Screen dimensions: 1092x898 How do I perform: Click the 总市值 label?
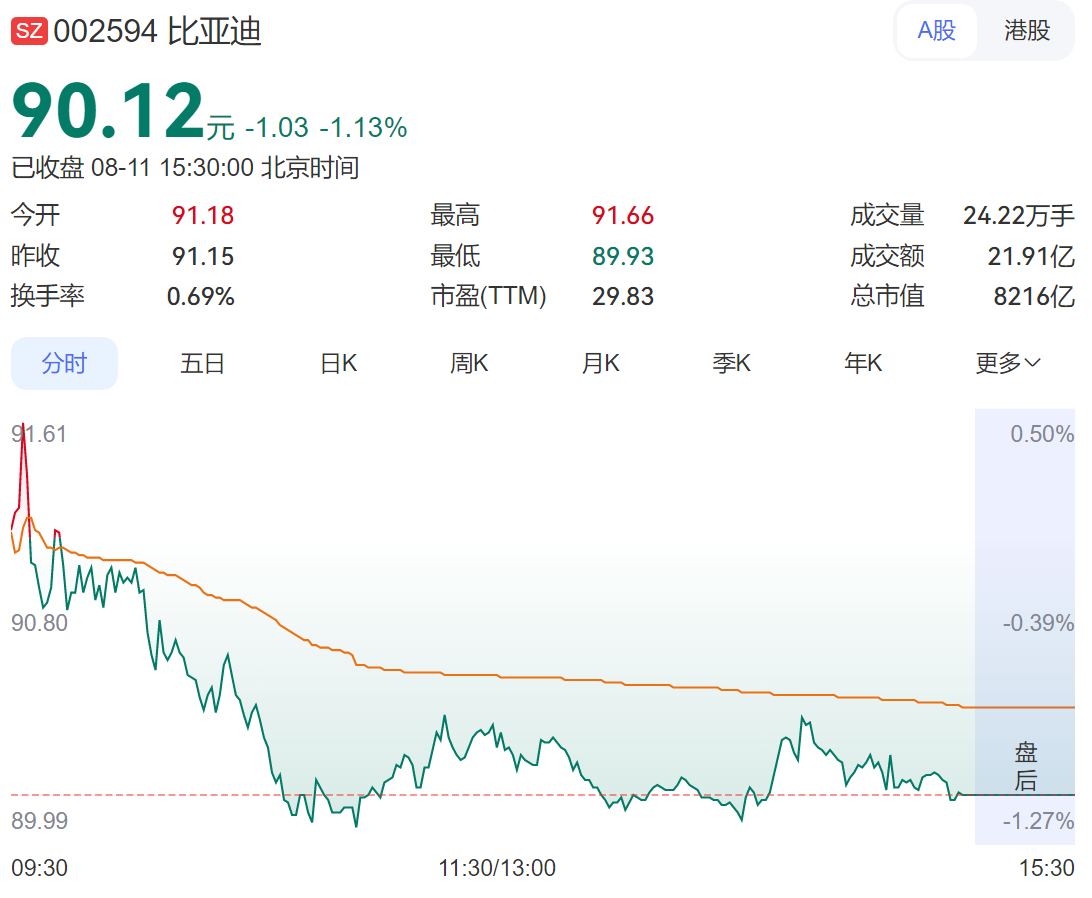pyautogui.click(x=887, y=296)
